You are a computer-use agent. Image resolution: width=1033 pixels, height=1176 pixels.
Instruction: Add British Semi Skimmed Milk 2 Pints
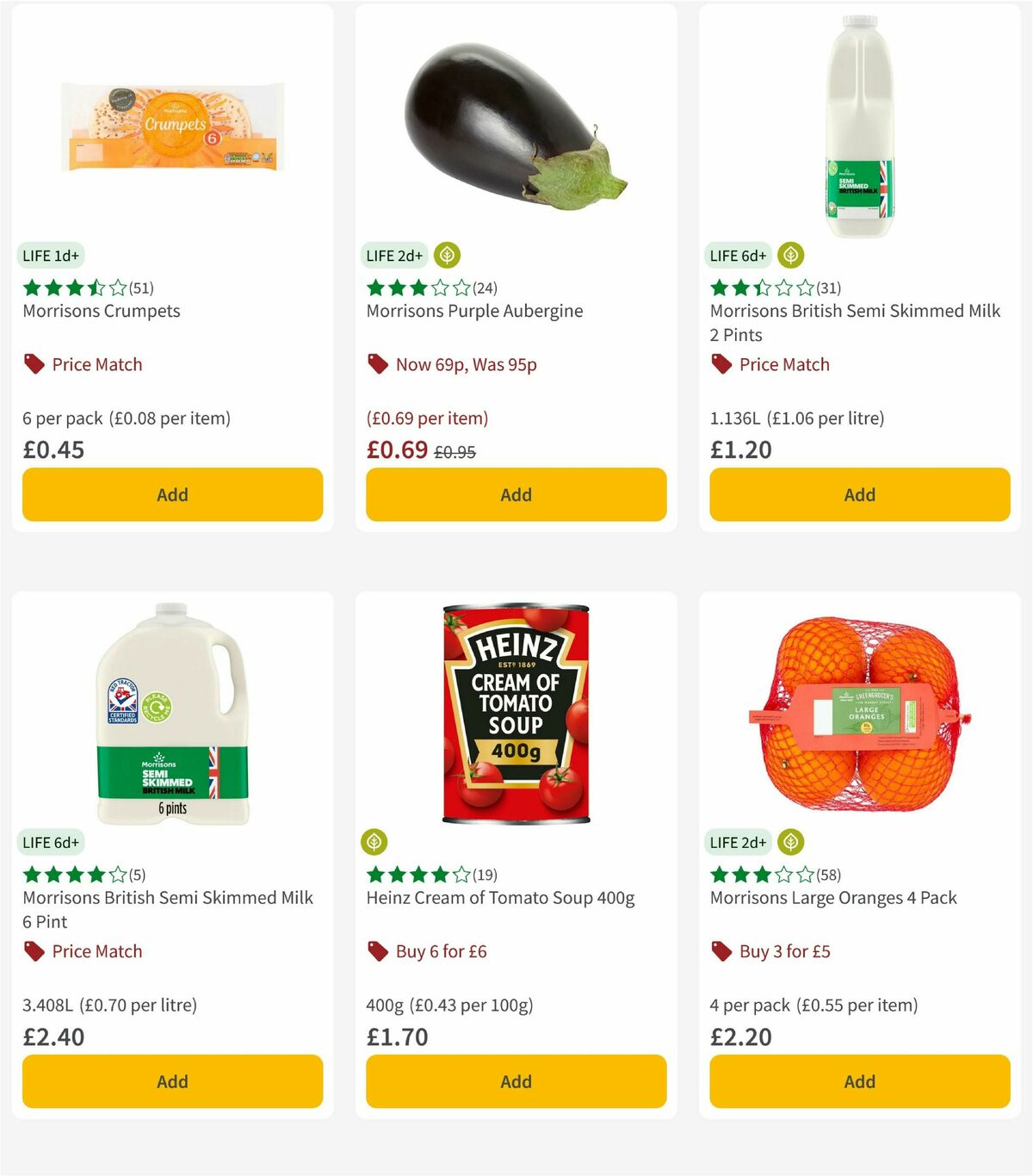tap(859, 494)
